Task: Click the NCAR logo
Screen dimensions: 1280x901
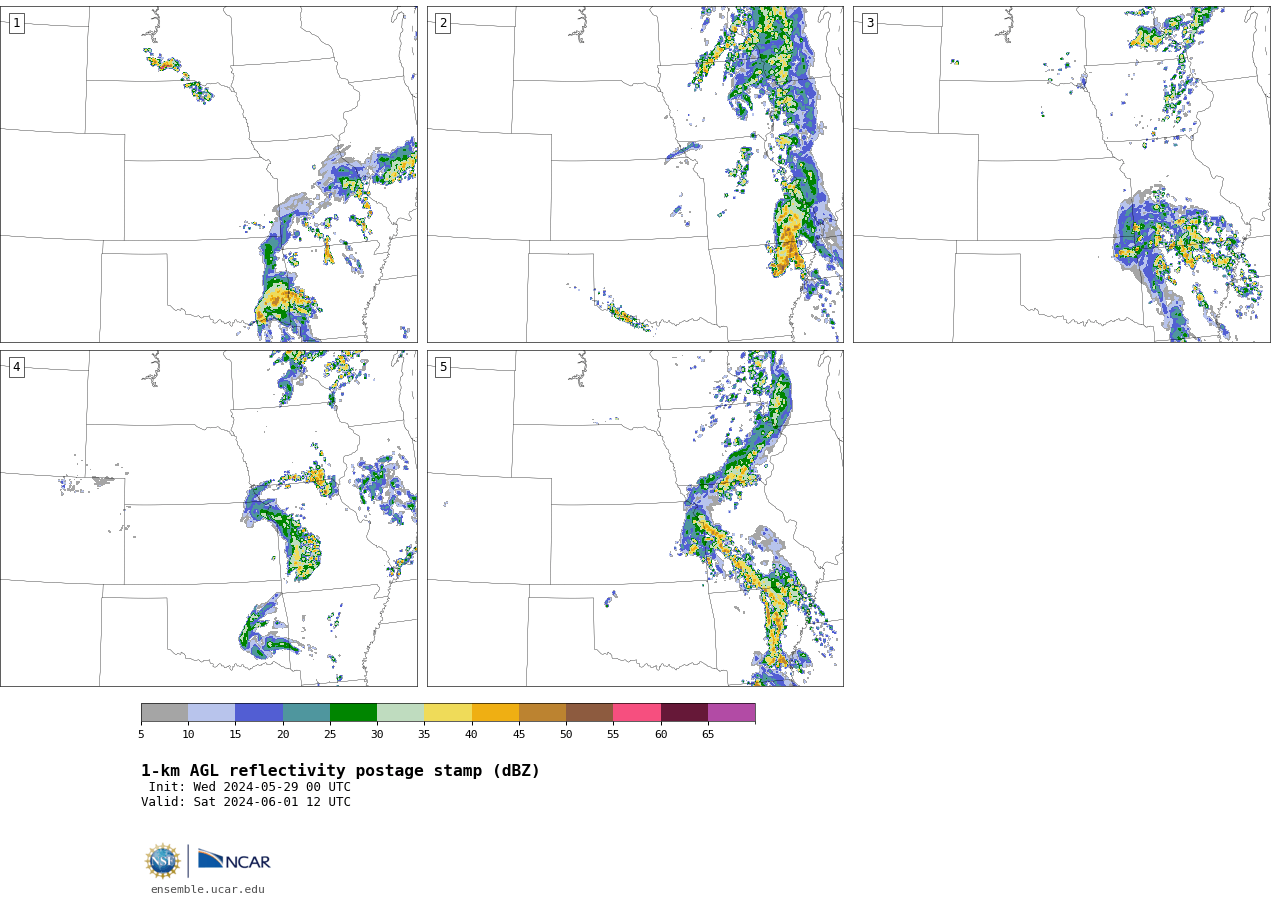Action: tap(234, 860)
